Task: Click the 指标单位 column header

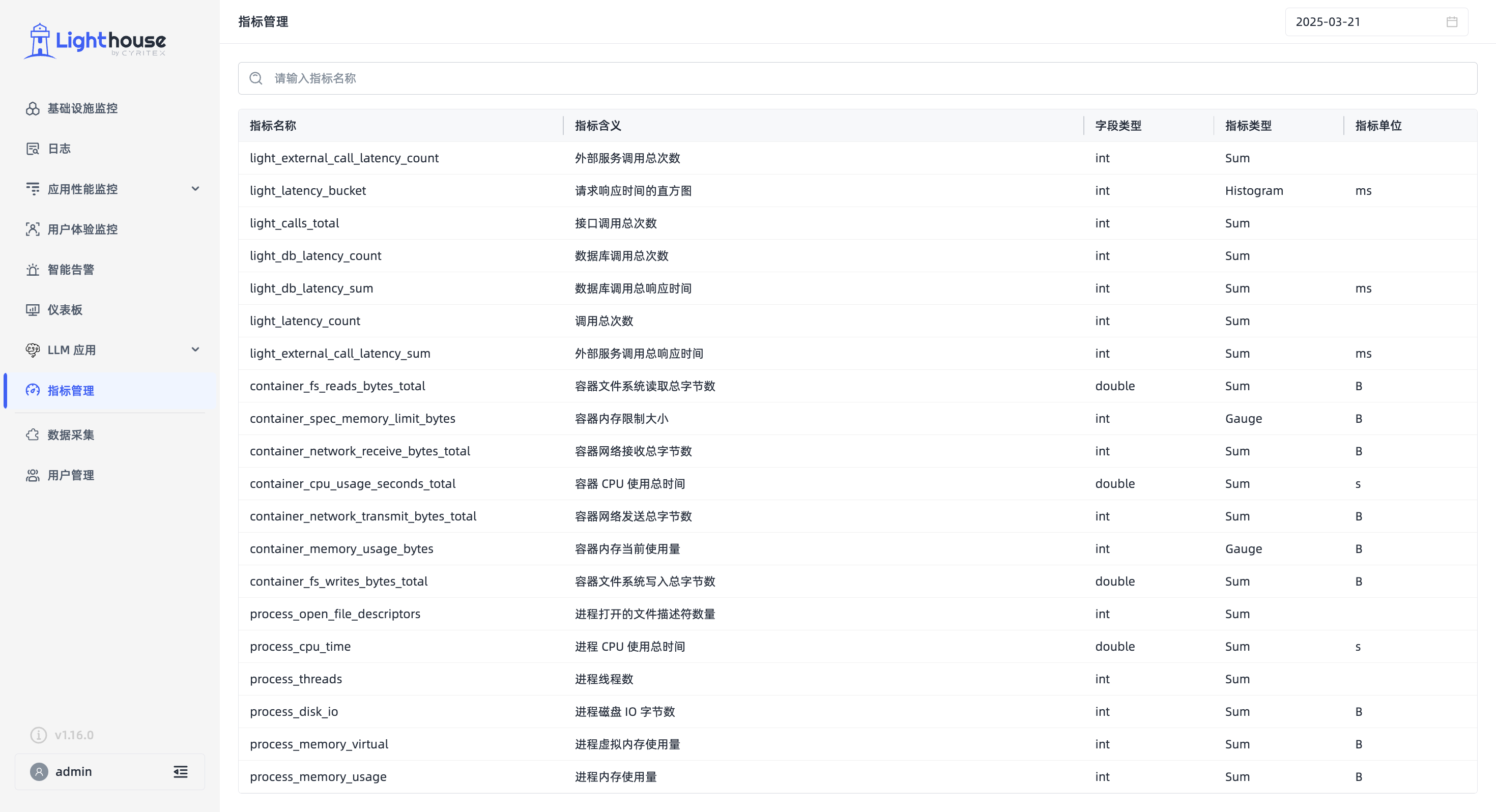Action: coord(1378,126)
